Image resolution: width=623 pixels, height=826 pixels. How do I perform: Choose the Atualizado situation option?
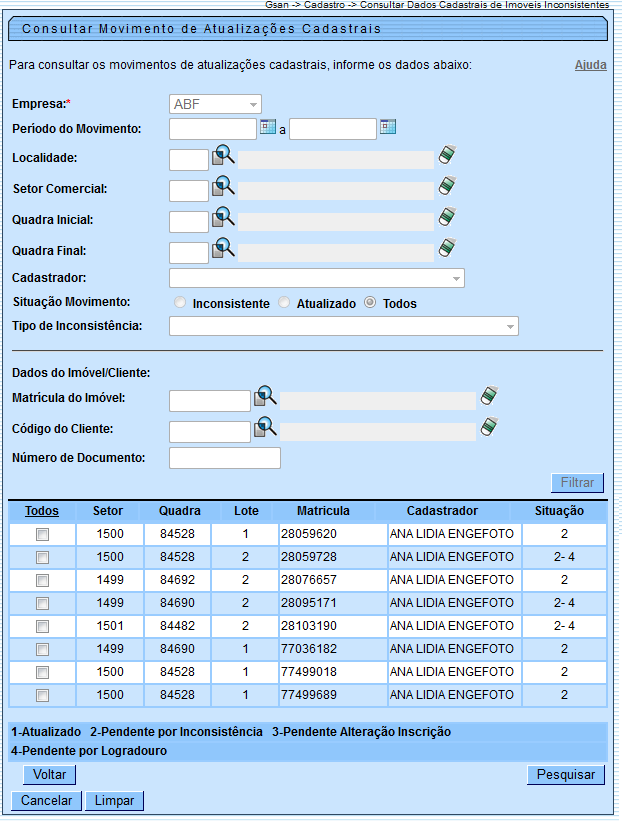click(x=284, y=303)
